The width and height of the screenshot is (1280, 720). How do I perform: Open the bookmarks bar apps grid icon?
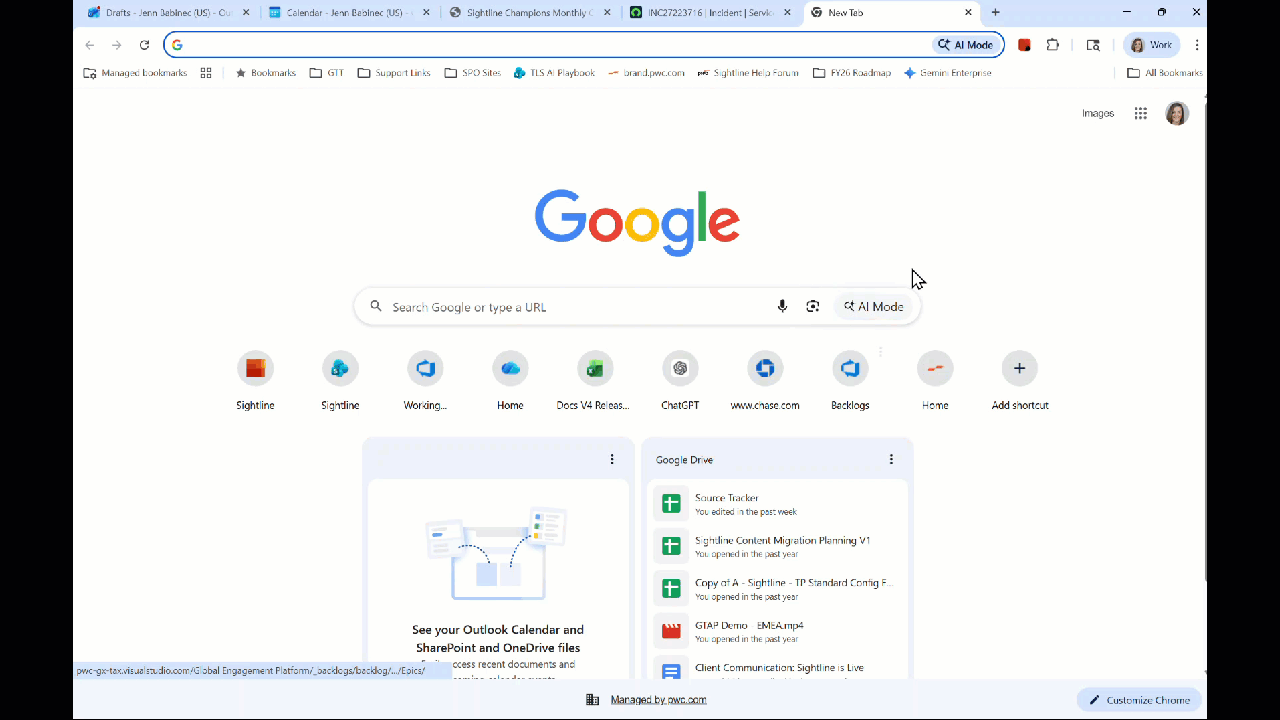[x=206, y=73]
